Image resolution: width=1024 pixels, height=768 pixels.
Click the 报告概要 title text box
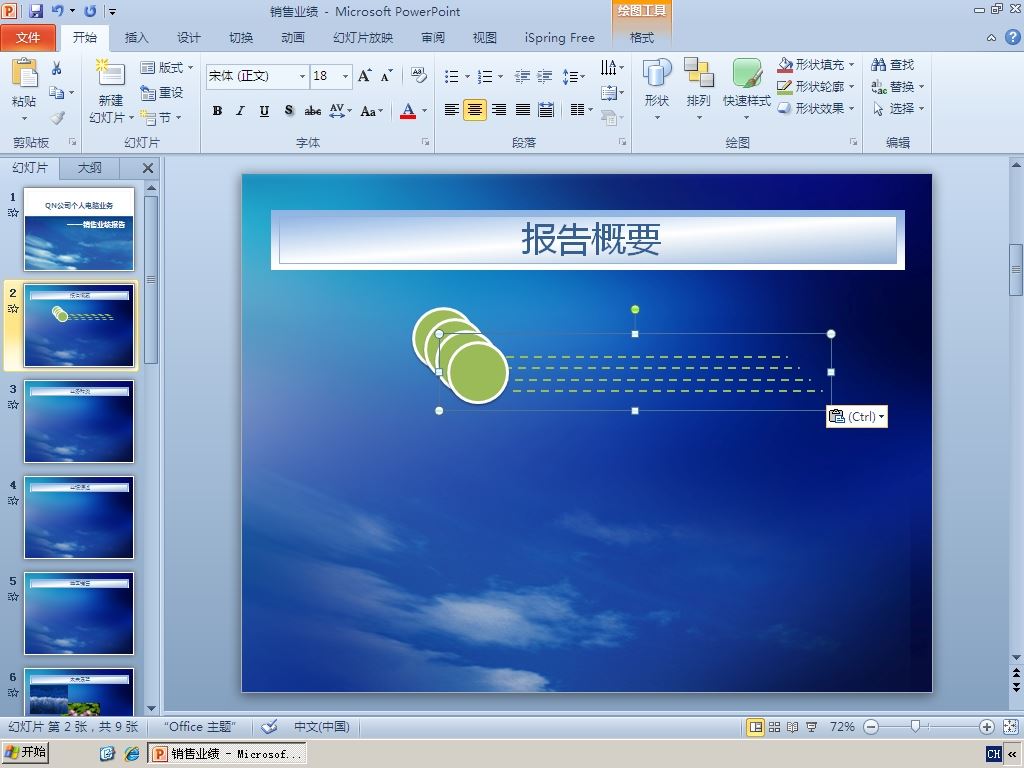click(588, 240)
